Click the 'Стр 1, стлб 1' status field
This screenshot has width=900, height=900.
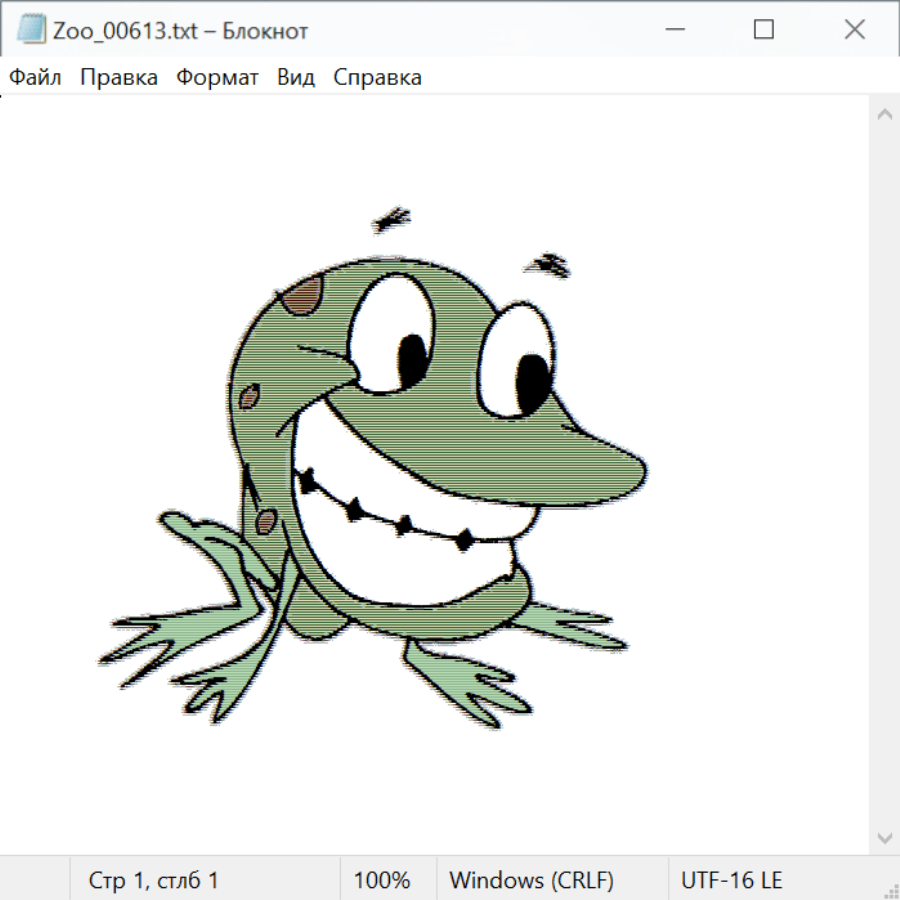point(154,880)
